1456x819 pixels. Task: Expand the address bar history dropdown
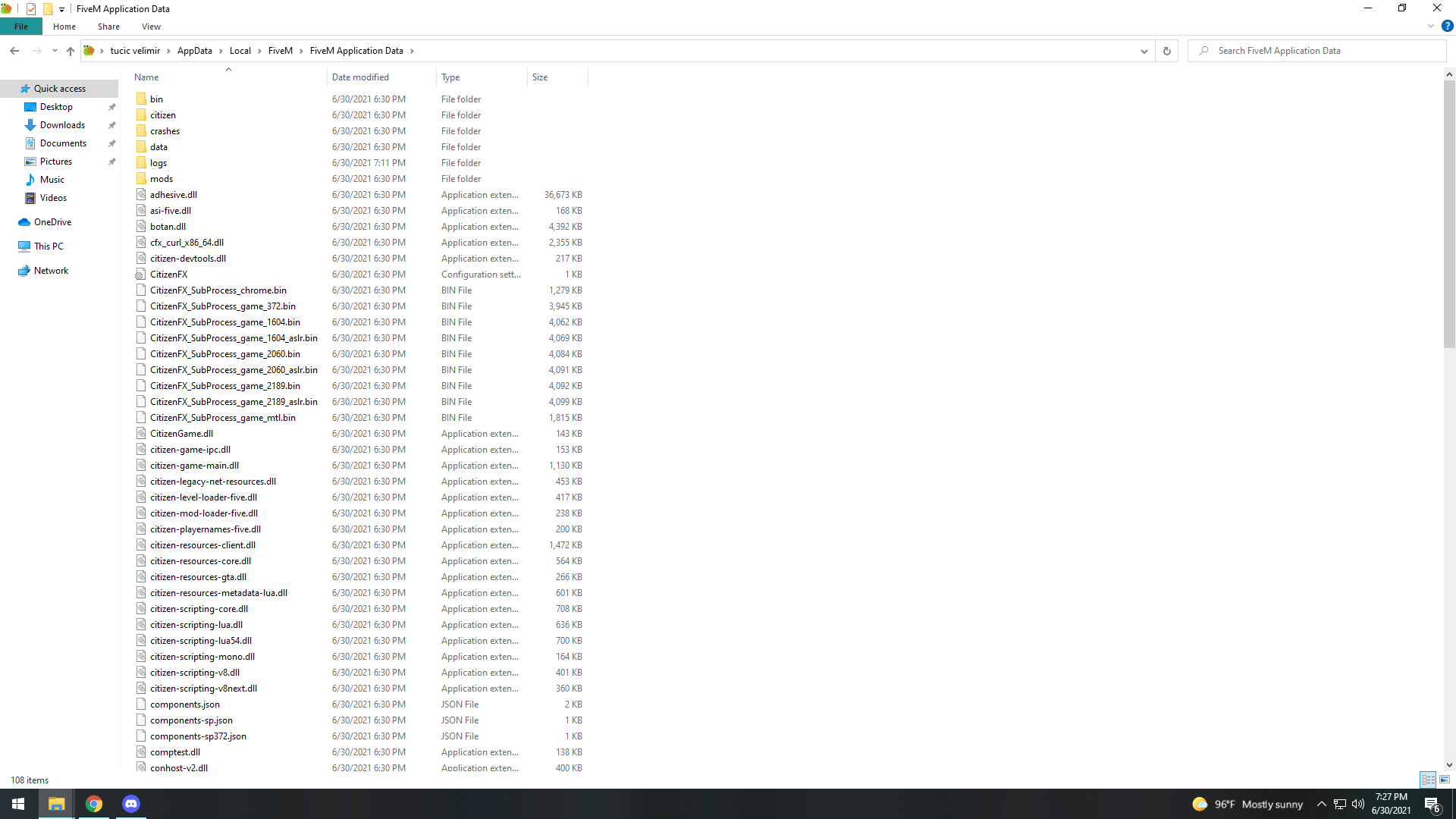pyautogui.click(x=1144, y=51)
